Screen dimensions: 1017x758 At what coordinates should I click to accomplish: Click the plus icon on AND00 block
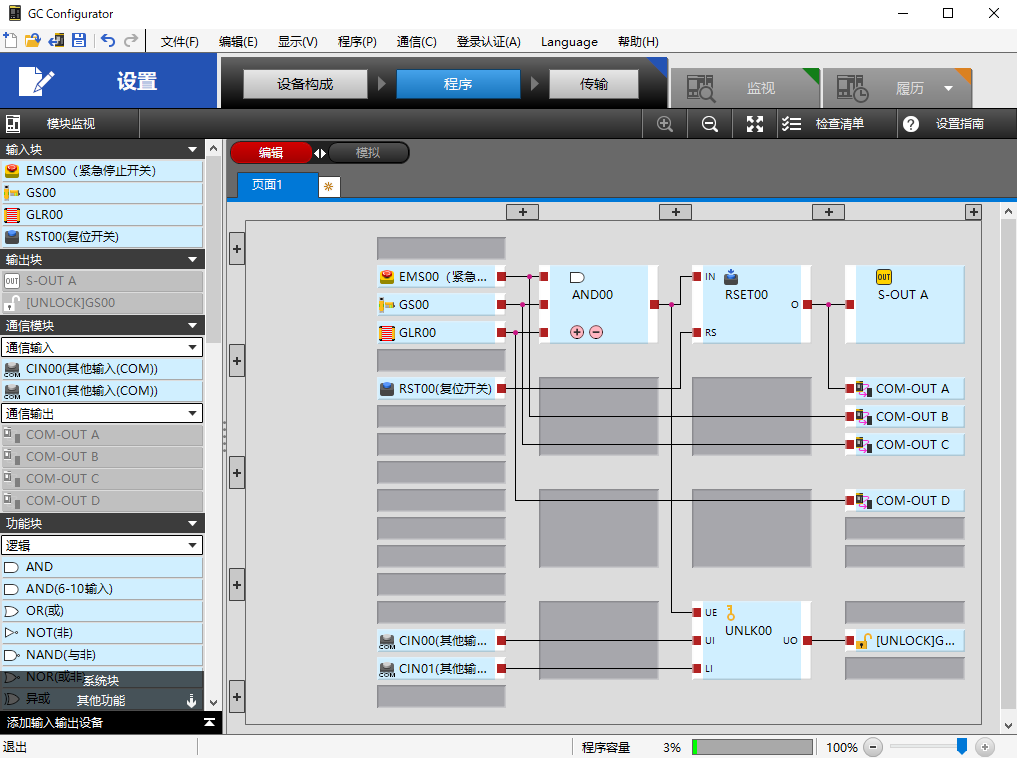(577, 332)
